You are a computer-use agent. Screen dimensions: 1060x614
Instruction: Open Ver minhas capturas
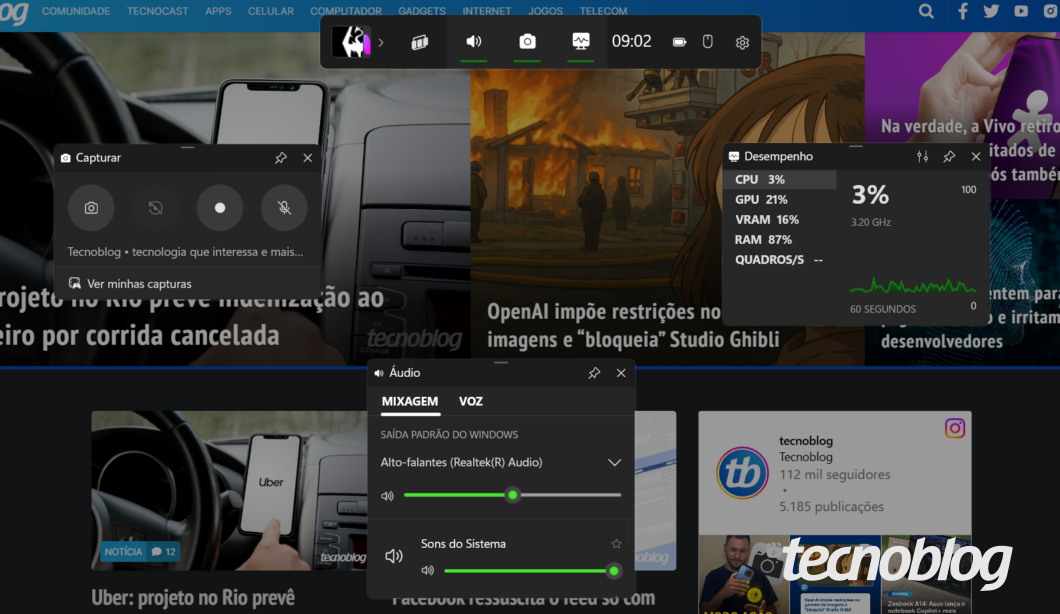coord(138,284)
